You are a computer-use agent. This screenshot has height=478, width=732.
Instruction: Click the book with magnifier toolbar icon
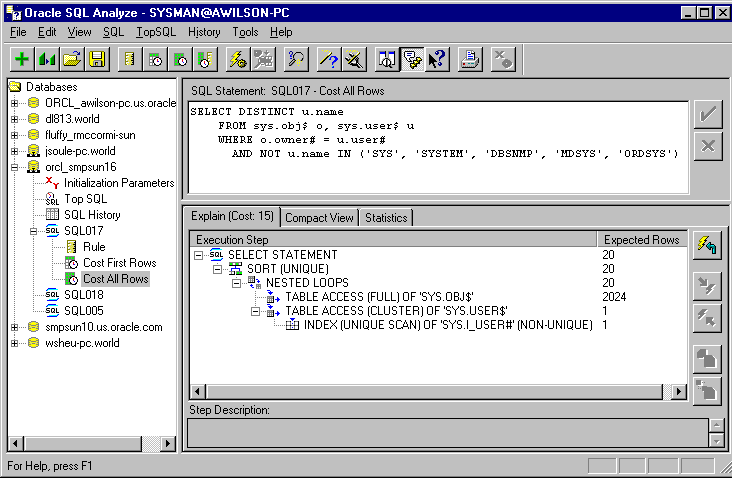387,59
